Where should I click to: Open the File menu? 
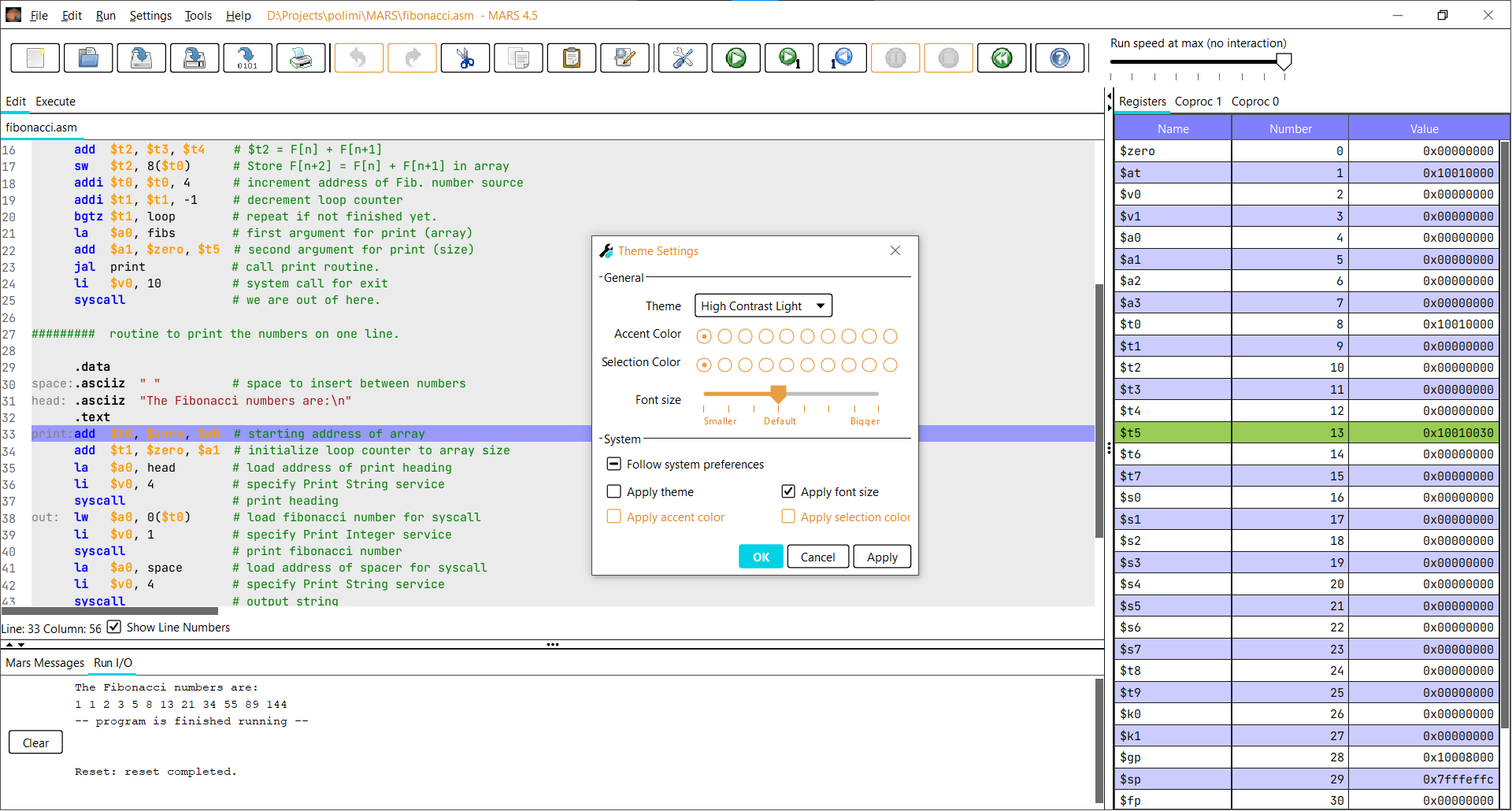[x=39, y=16]
